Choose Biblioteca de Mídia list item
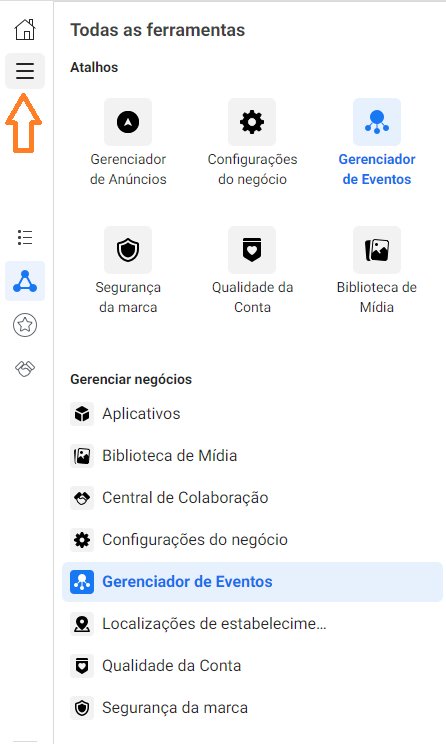The height and width of the screenshot is (744, 446). tap(252, 456)
